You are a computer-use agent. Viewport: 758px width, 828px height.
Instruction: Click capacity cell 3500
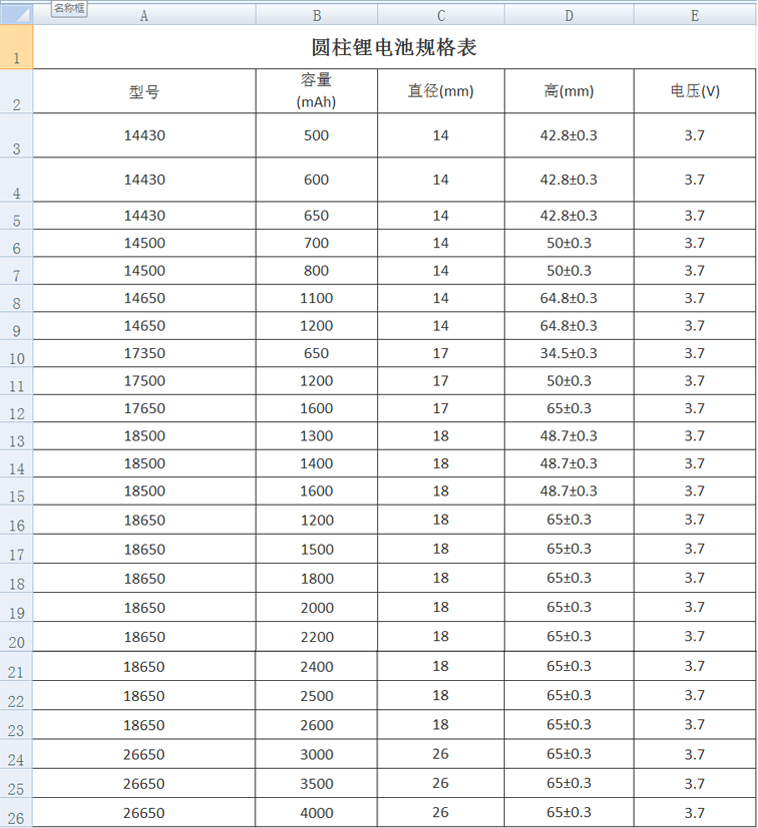[x=316, y=783]
